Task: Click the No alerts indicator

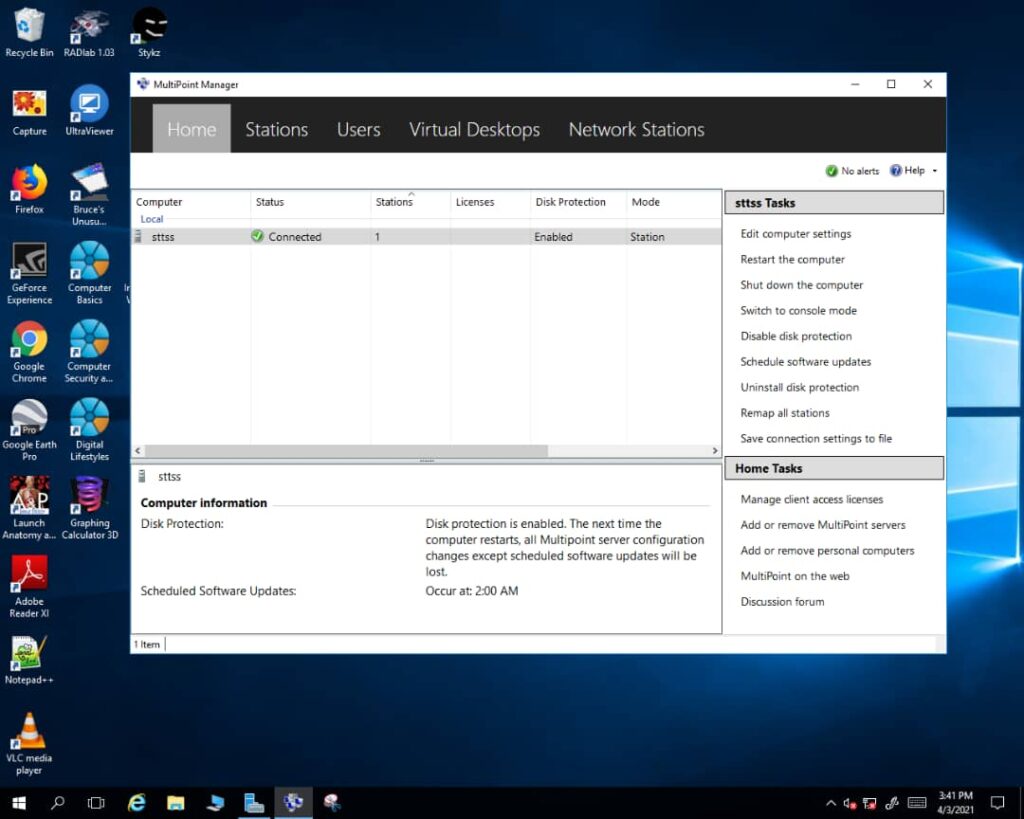Action: click(x=852, y=171)
